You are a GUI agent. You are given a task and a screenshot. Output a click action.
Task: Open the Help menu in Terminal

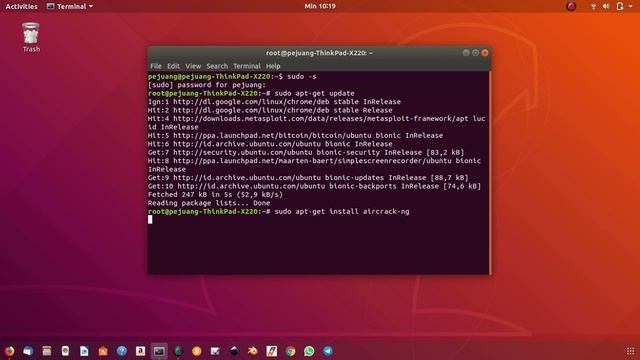point(273,66)
